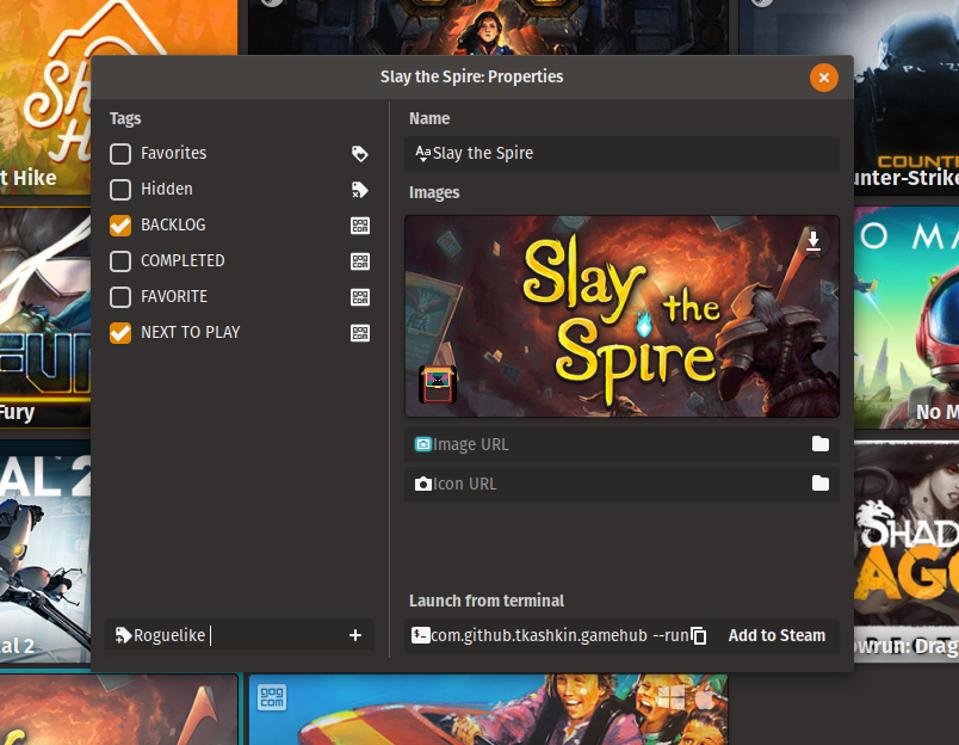The height and width of the screenshot is (745, 959).
Task: Browse for image file via folder icon
Action: [820, 444]
